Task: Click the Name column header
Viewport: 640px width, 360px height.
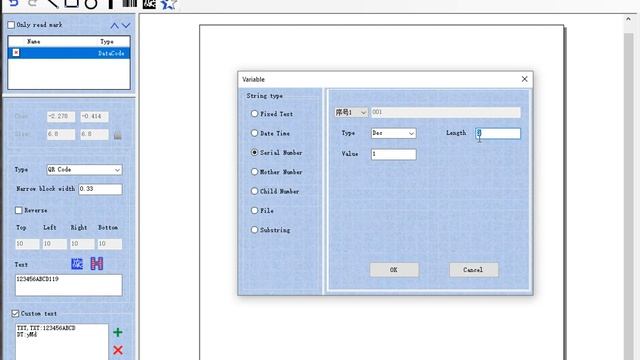Action: point(33,42)
